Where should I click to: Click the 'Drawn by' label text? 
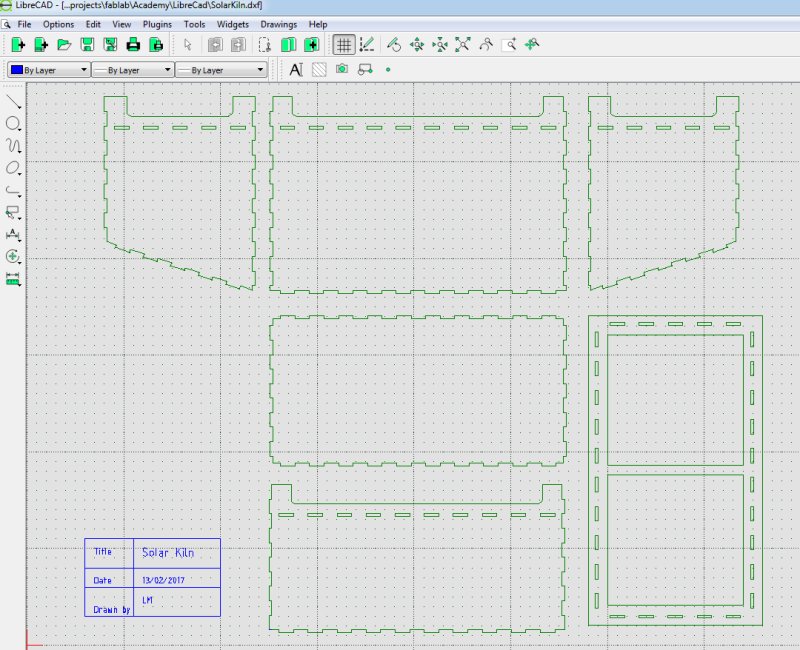pos(112,609)
